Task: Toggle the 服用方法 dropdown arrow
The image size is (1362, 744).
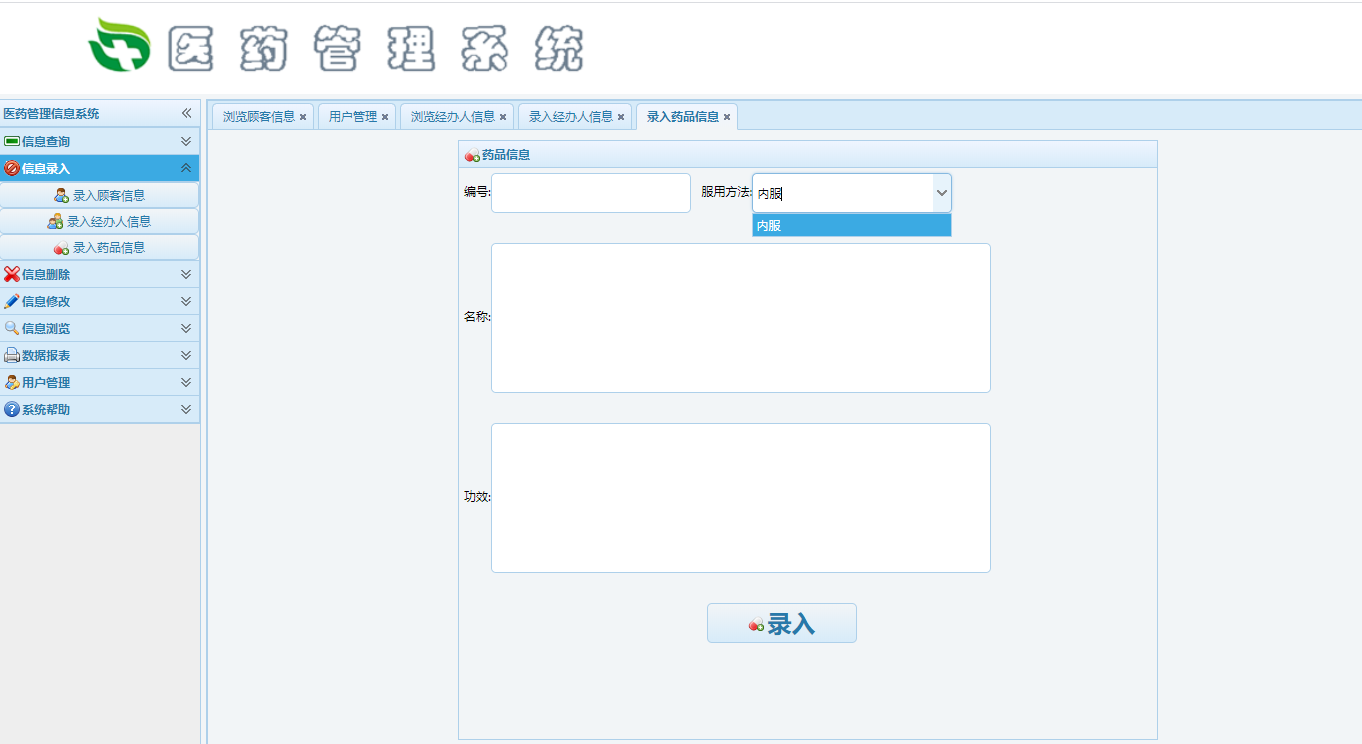Action: point(941,193)
